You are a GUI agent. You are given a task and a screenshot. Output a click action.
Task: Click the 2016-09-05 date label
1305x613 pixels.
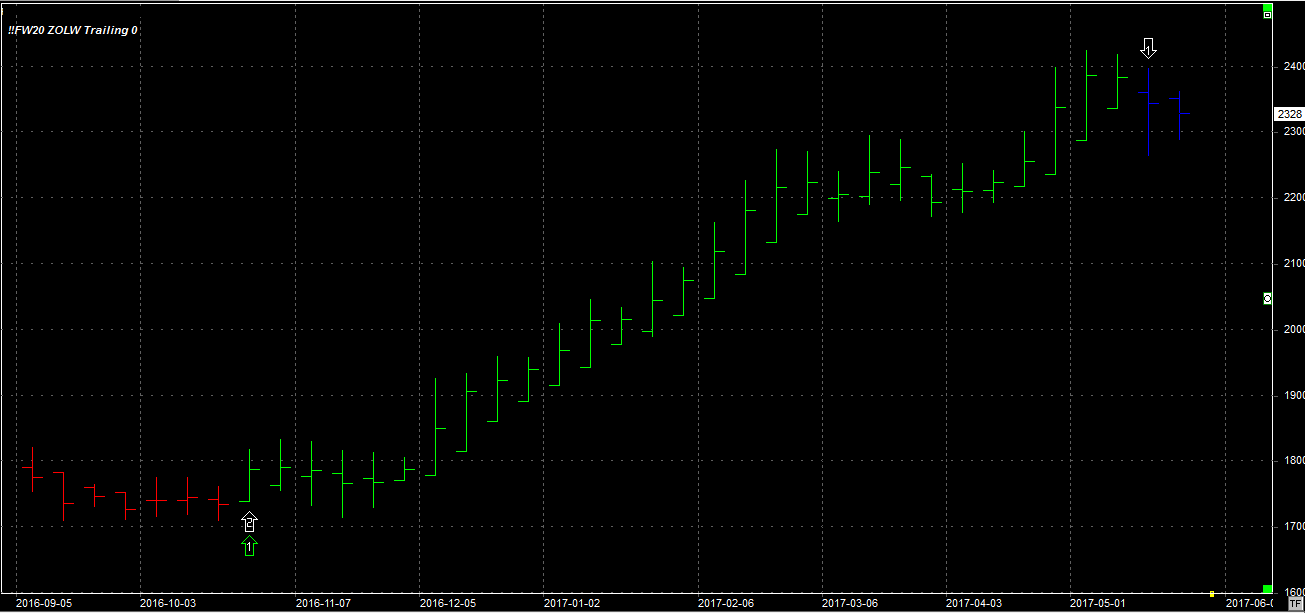tap(44, 603)
